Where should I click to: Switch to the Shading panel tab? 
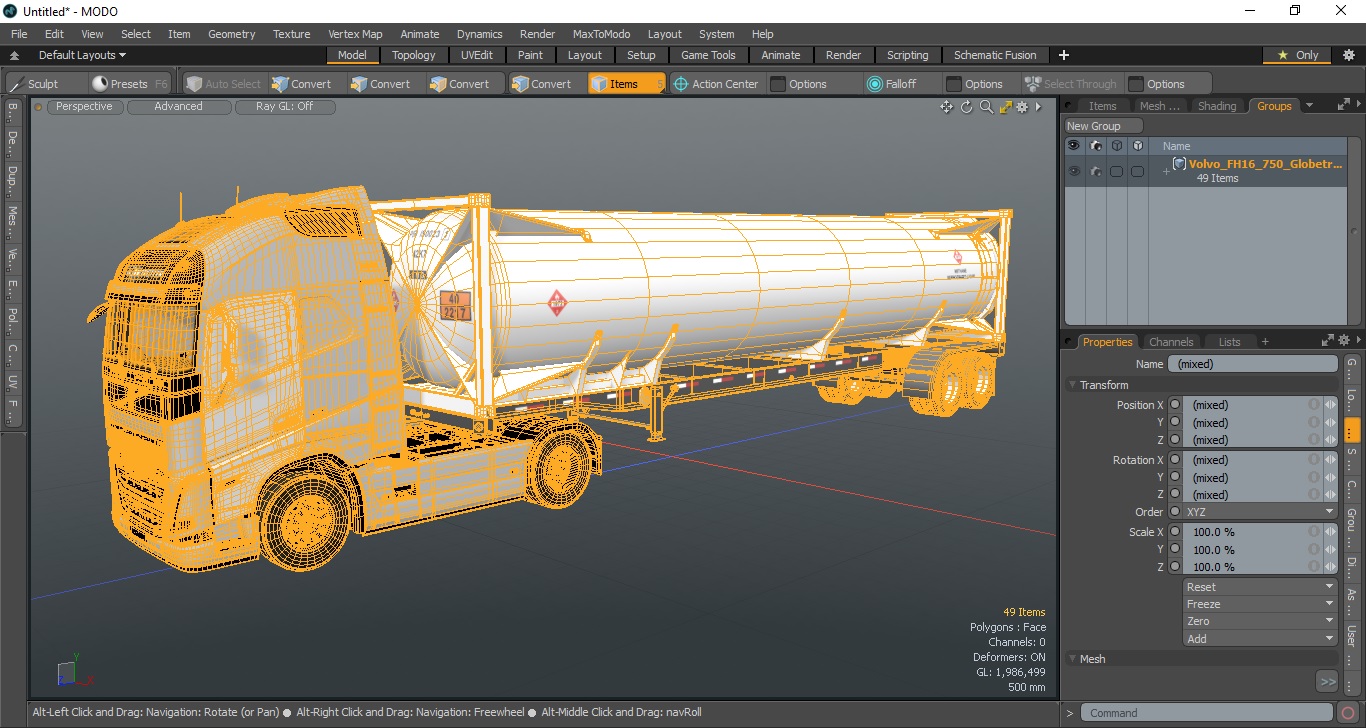coord(1217,106)
